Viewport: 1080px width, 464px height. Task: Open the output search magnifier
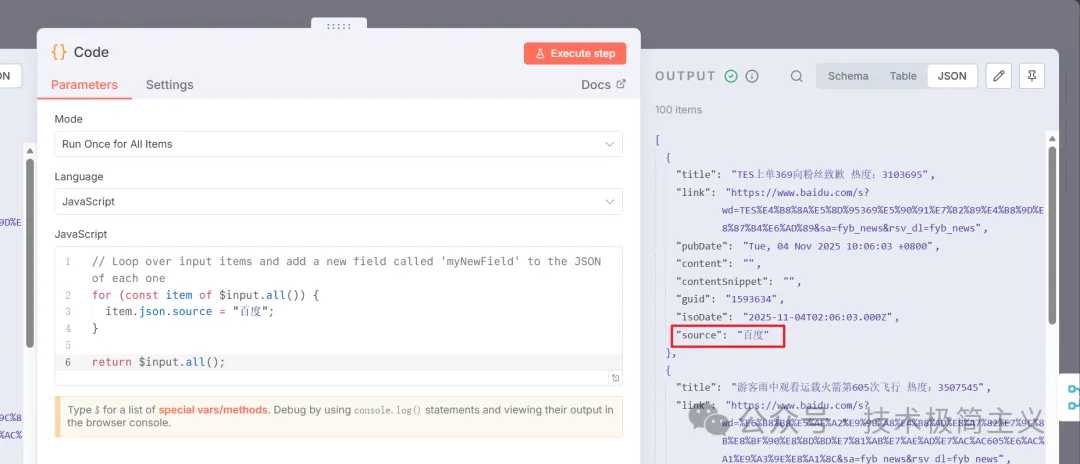796,76
